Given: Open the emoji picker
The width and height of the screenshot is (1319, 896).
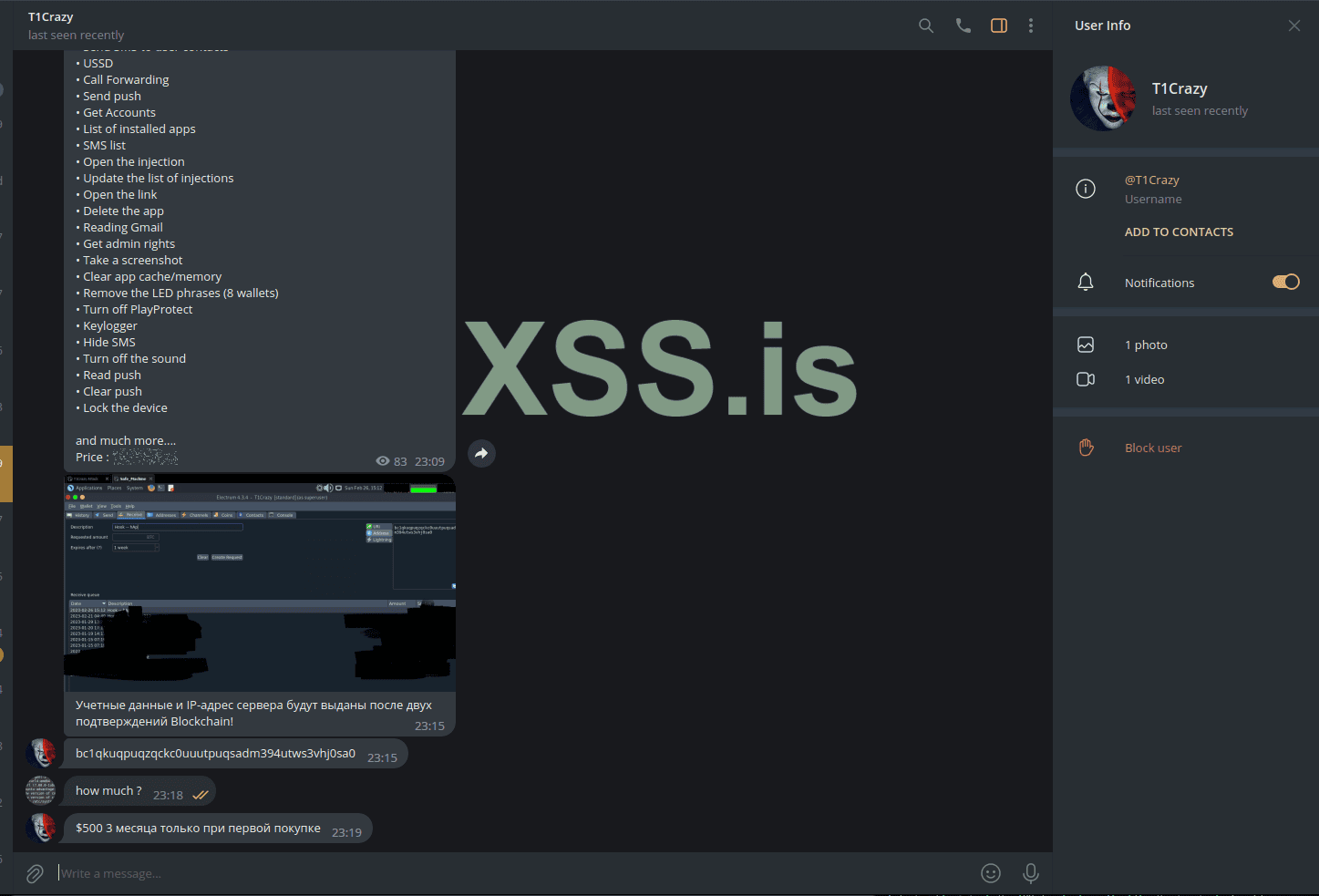Looking at the screenshot, I should [991, 873].
